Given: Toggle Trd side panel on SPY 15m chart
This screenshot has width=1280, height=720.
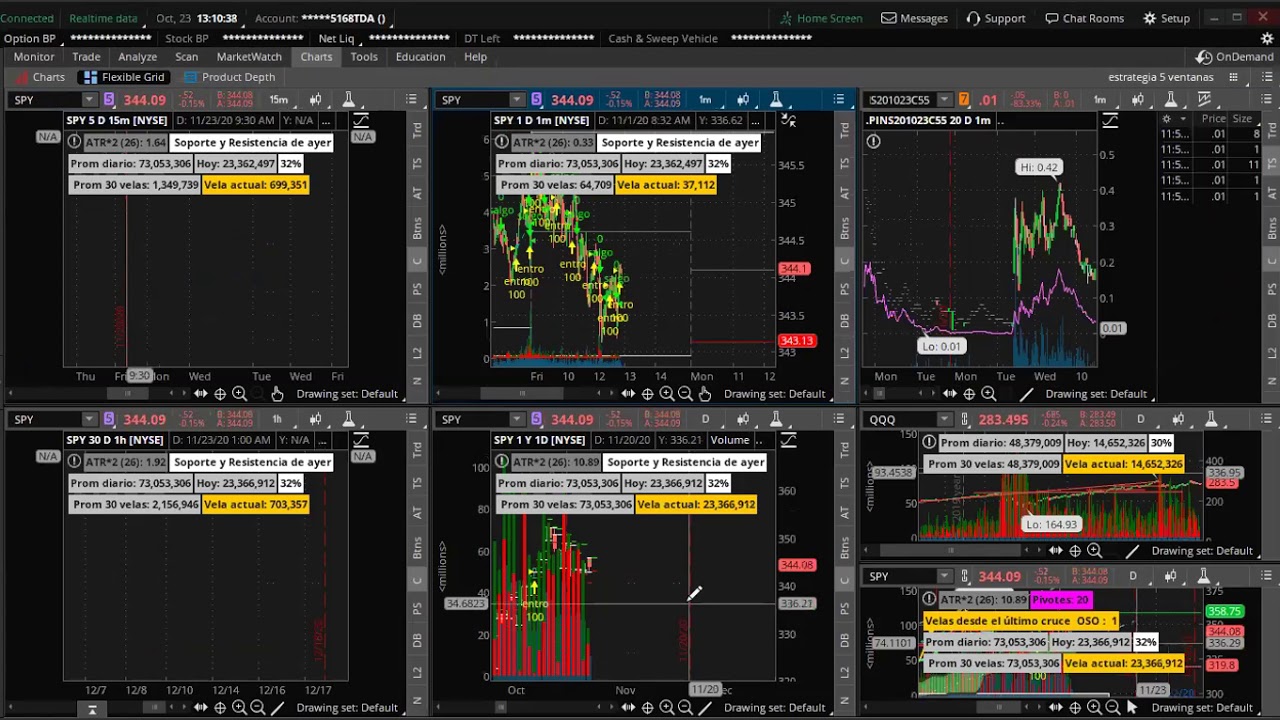Looking at the screenshot, I should coord(418,130).
